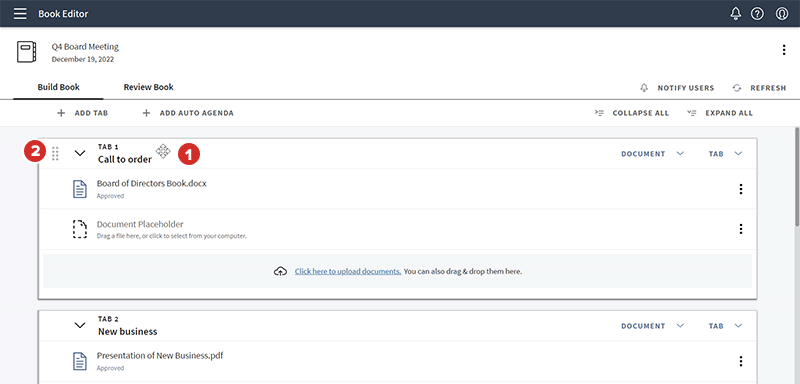Open Tab 1 Document dropdown
This screenshot has width=800, height=384.
[652, 153]
